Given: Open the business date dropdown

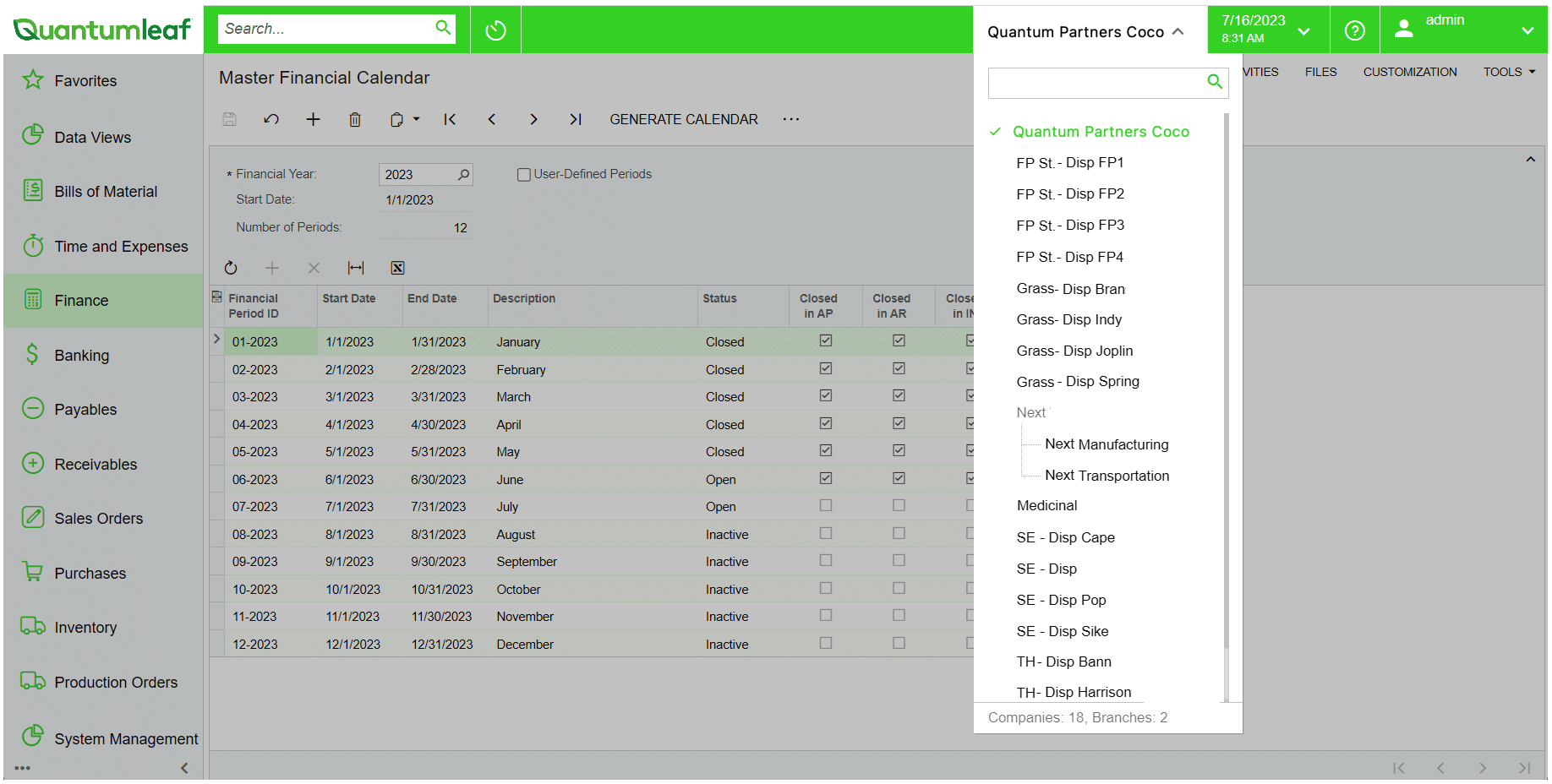Looking at the screenshot, I should coord(1268,30).
